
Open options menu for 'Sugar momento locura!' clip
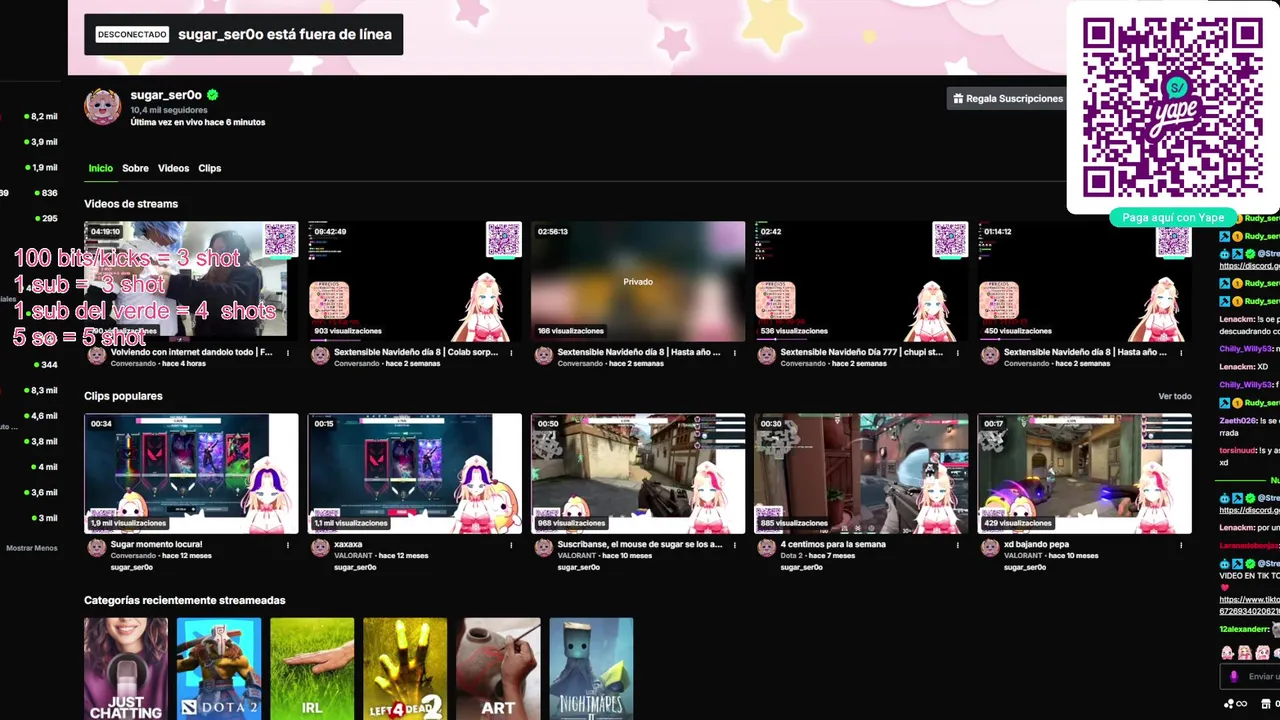point(288,545)
